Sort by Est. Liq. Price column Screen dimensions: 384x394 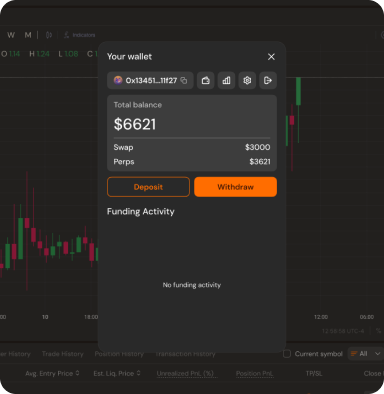(x=117, y=373)
